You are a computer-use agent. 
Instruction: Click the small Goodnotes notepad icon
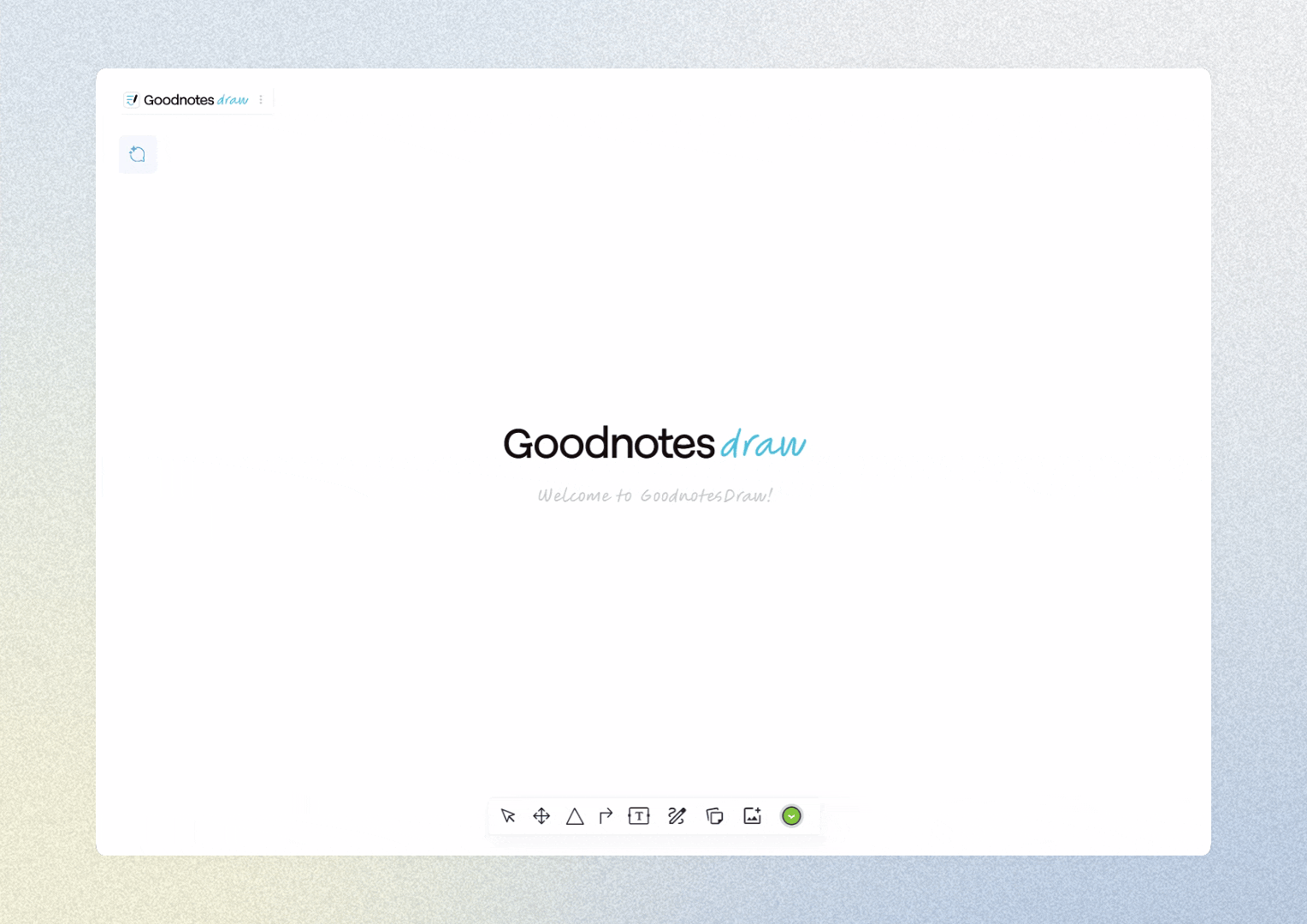132,100
